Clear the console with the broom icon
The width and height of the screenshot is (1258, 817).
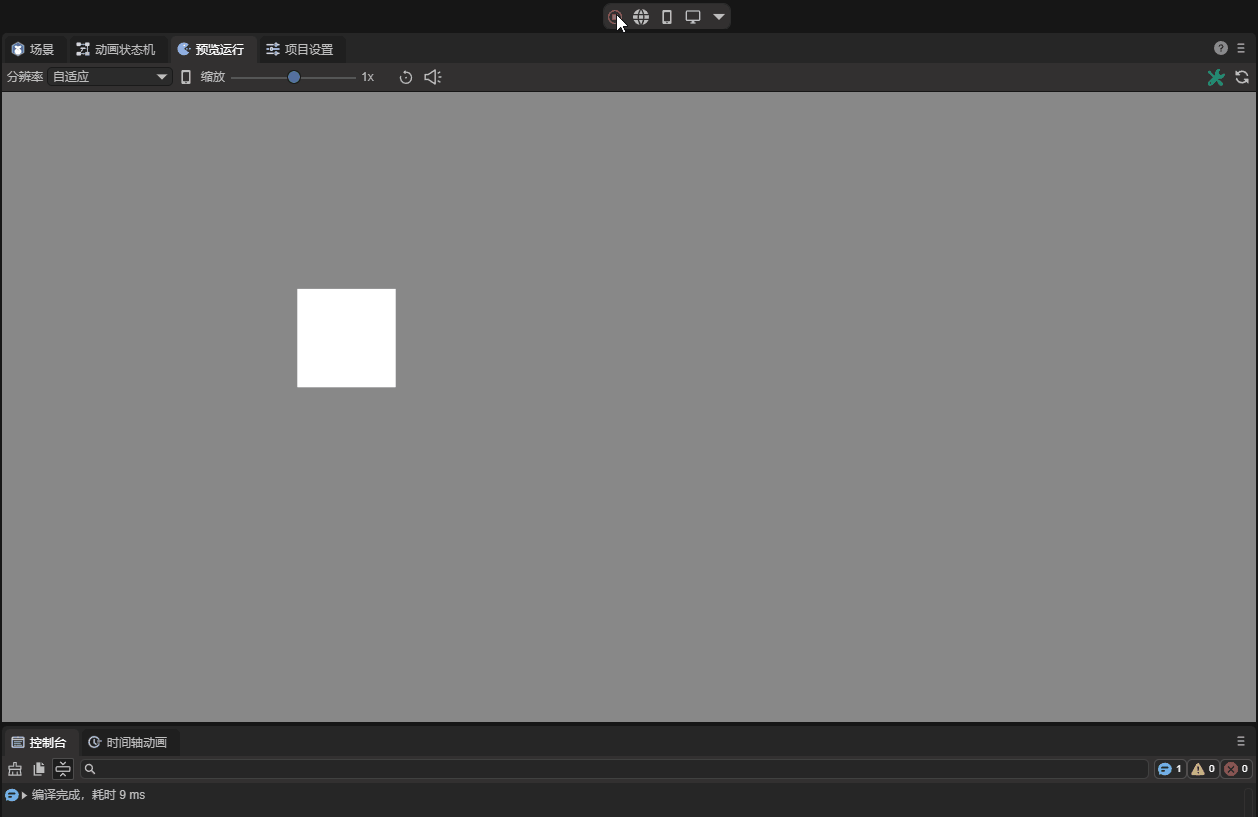click(15, 769)
